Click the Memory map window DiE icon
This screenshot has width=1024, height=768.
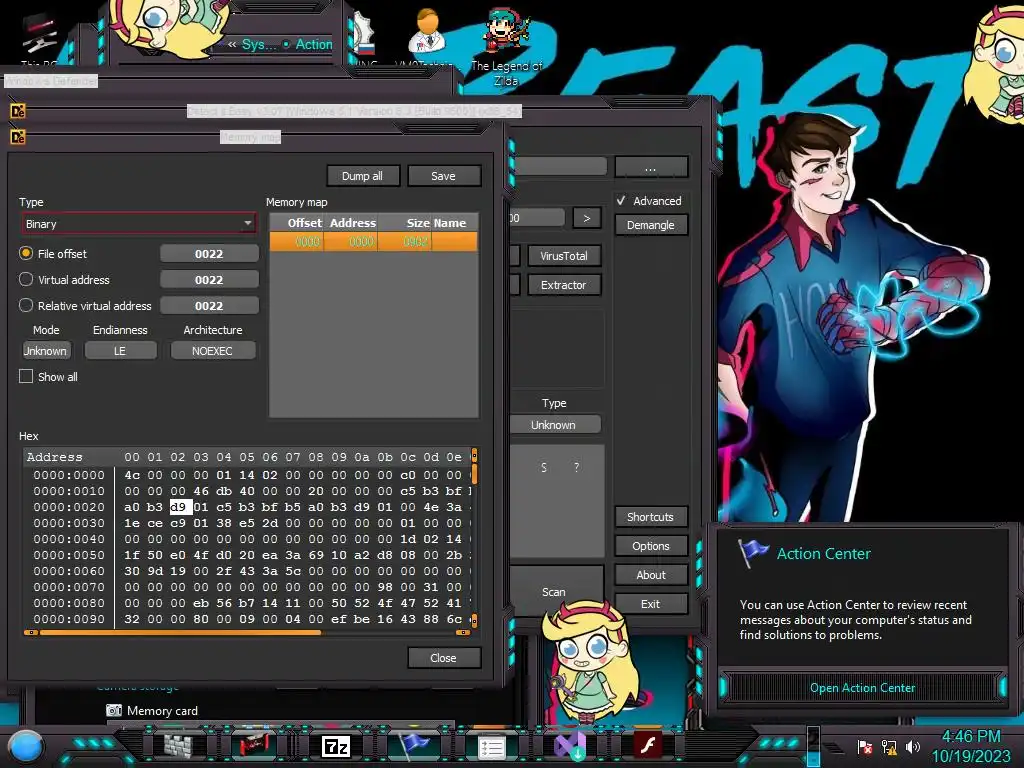18,137
